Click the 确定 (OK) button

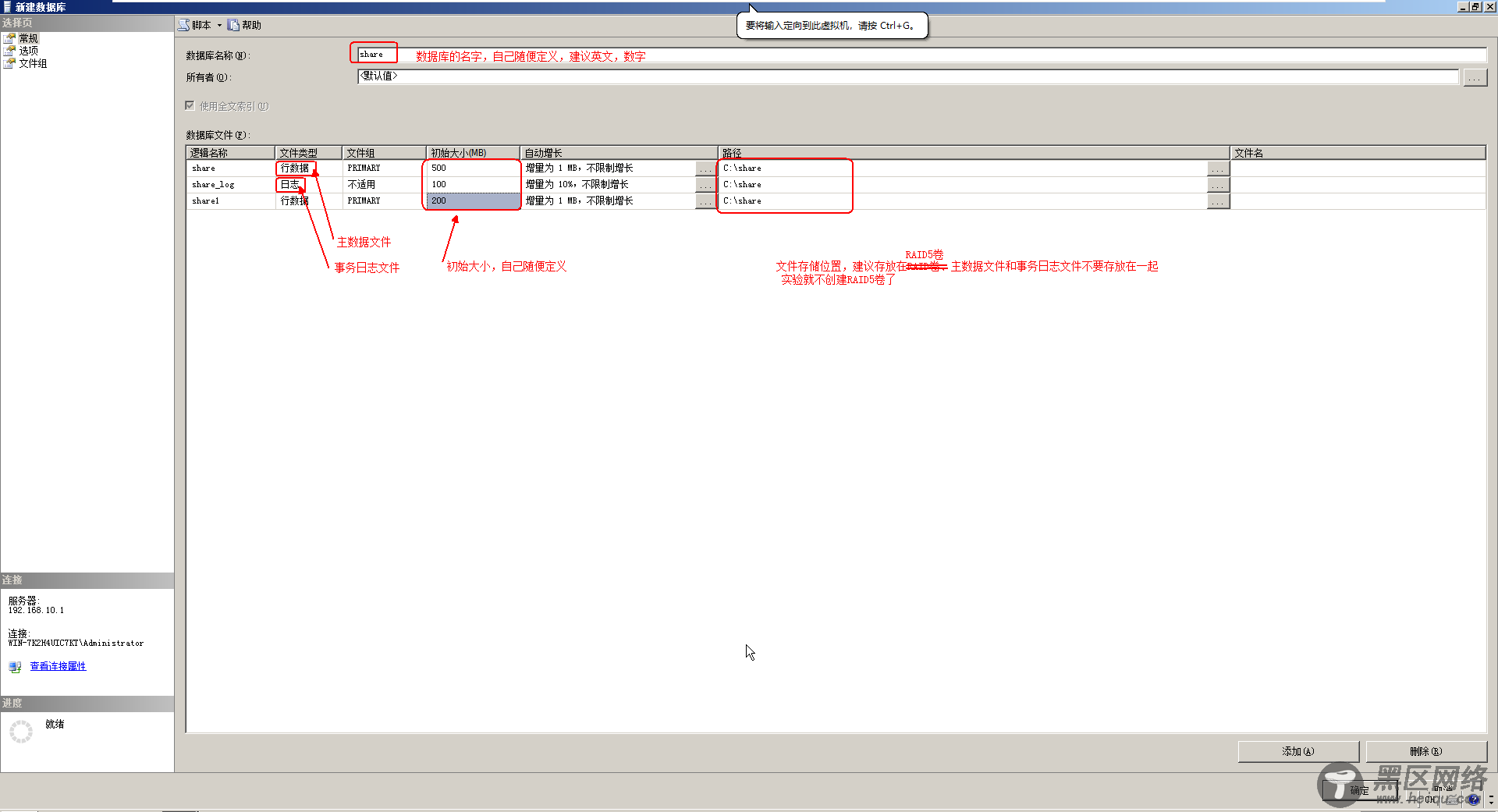point(1360,790)
